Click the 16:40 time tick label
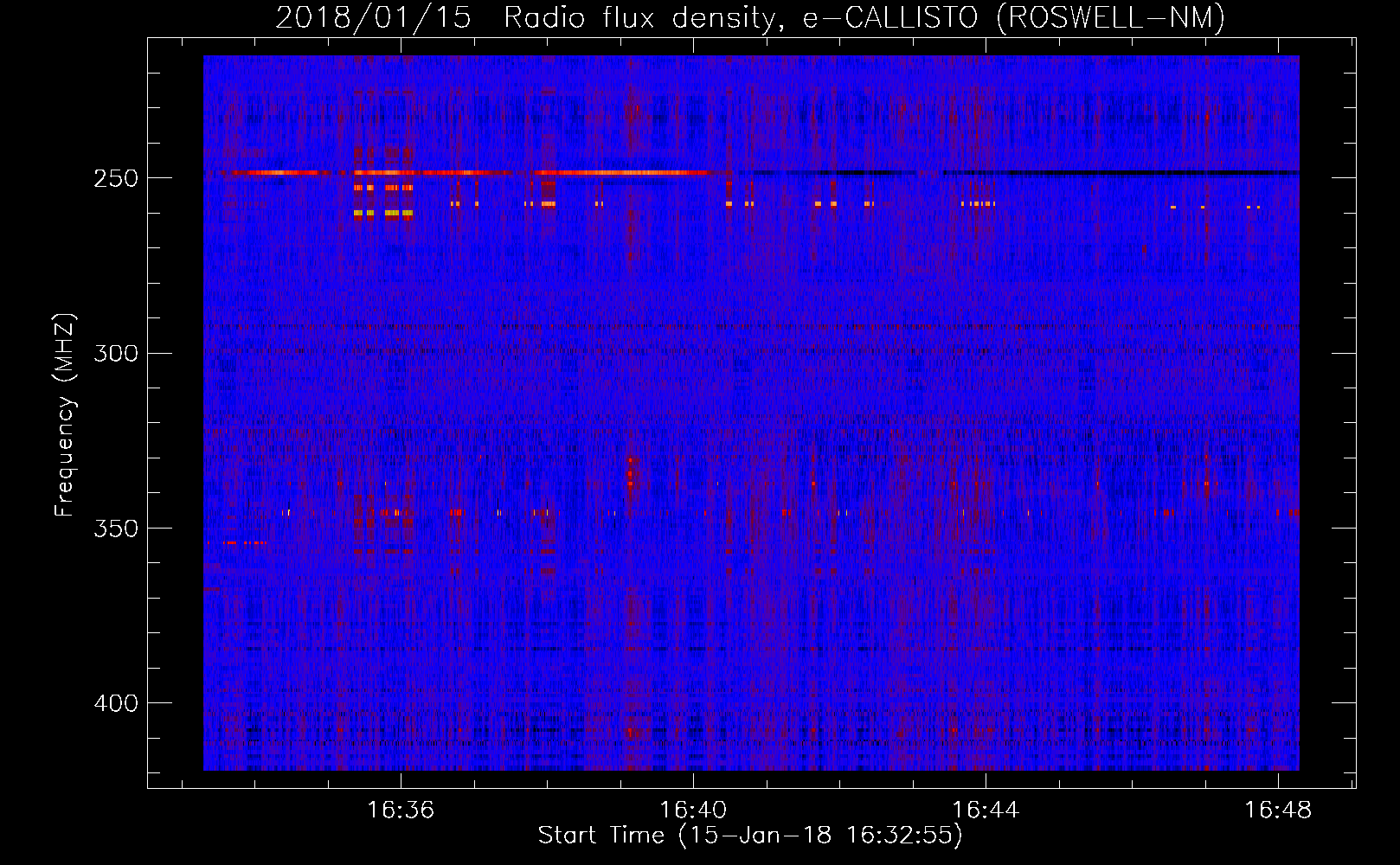Image resolution: width=1400 pixels, height=865 pixels. pyautogui.click(x=693, y=811)
